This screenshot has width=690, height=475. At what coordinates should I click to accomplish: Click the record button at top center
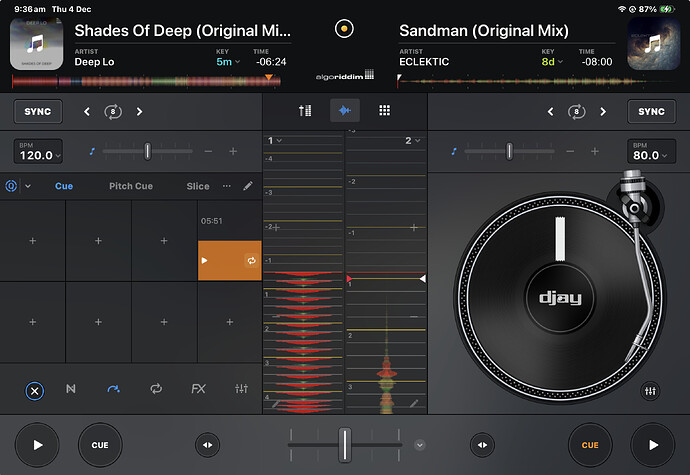[345, 28]
